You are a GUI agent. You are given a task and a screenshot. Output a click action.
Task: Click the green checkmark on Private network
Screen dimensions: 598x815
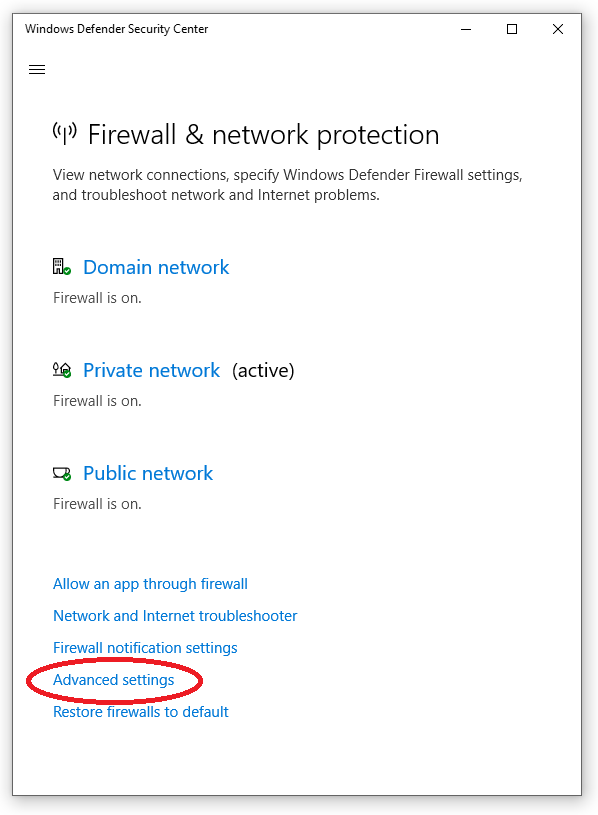68,376
